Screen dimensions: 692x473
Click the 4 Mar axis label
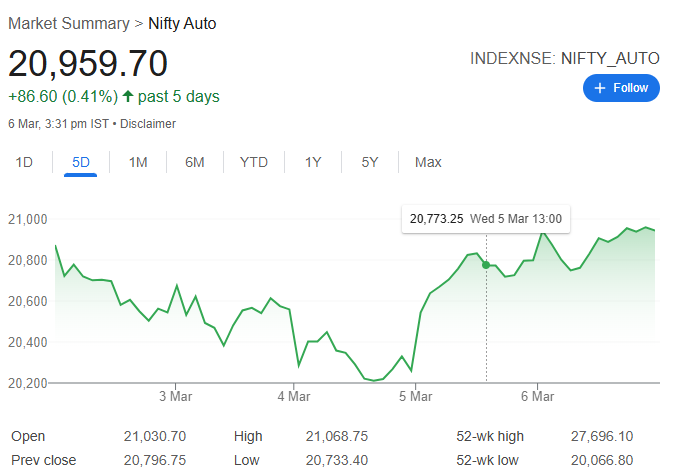[x=294, y=397]
